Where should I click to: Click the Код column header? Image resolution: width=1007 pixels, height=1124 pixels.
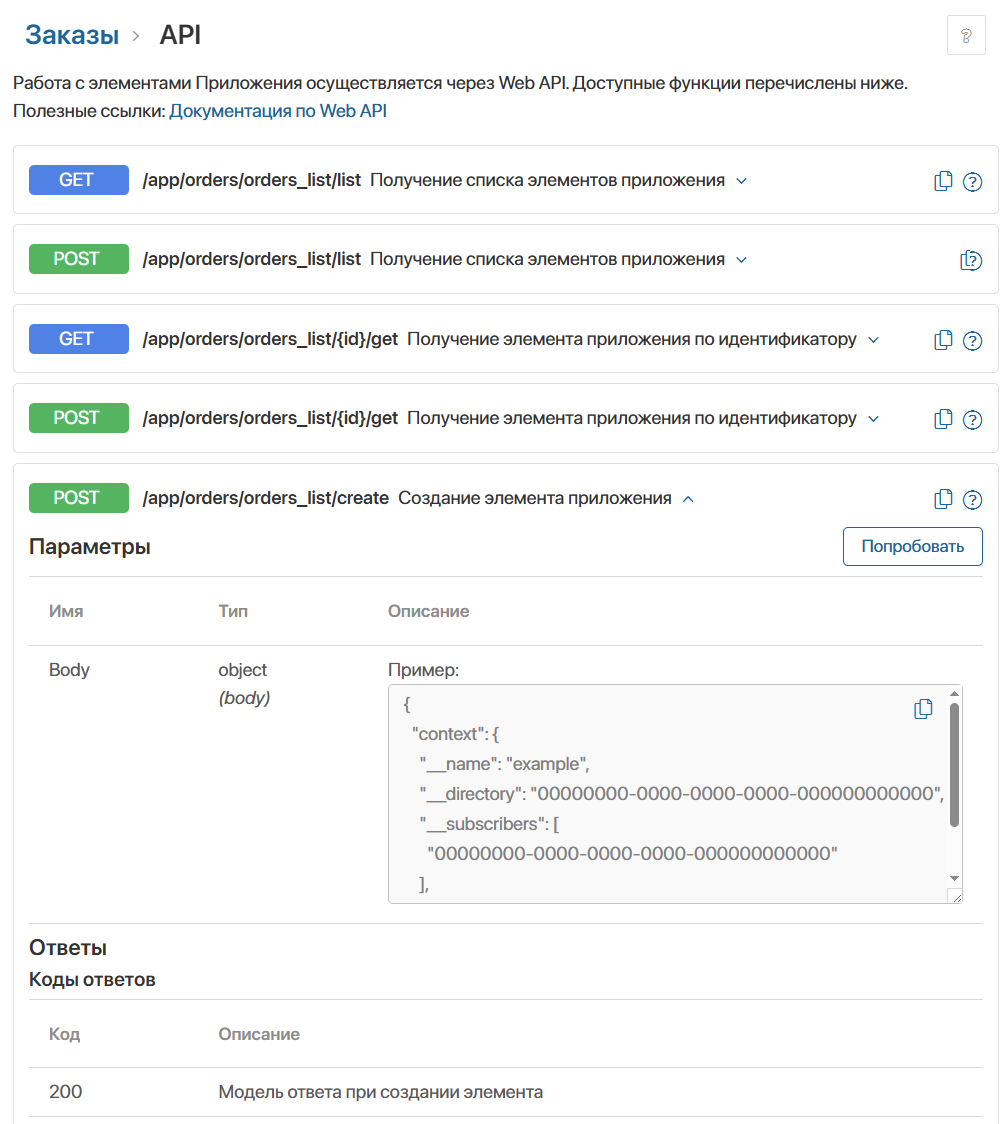pyautogui.click(x=65, y=1034)
